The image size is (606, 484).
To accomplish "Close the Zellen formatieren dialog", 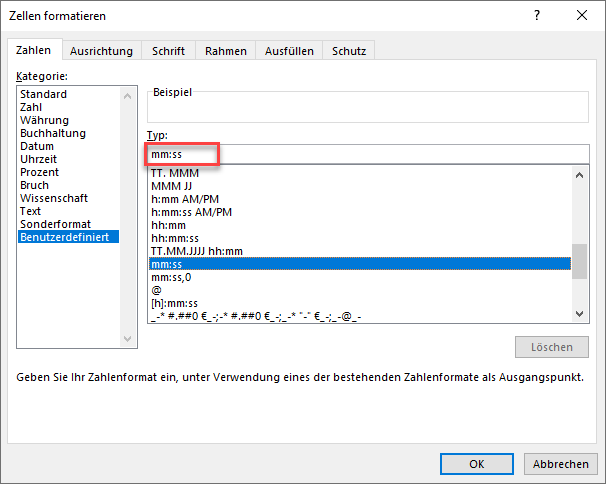I will click(x=582, y=15).
